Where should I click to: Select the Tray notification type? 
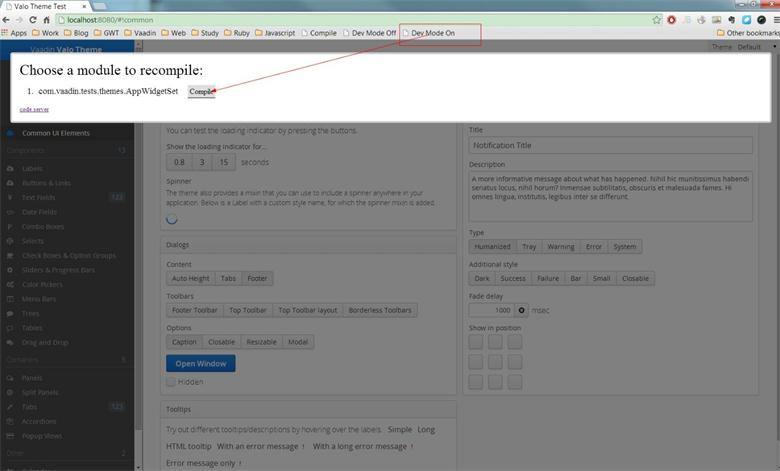[x=528, y=247]
